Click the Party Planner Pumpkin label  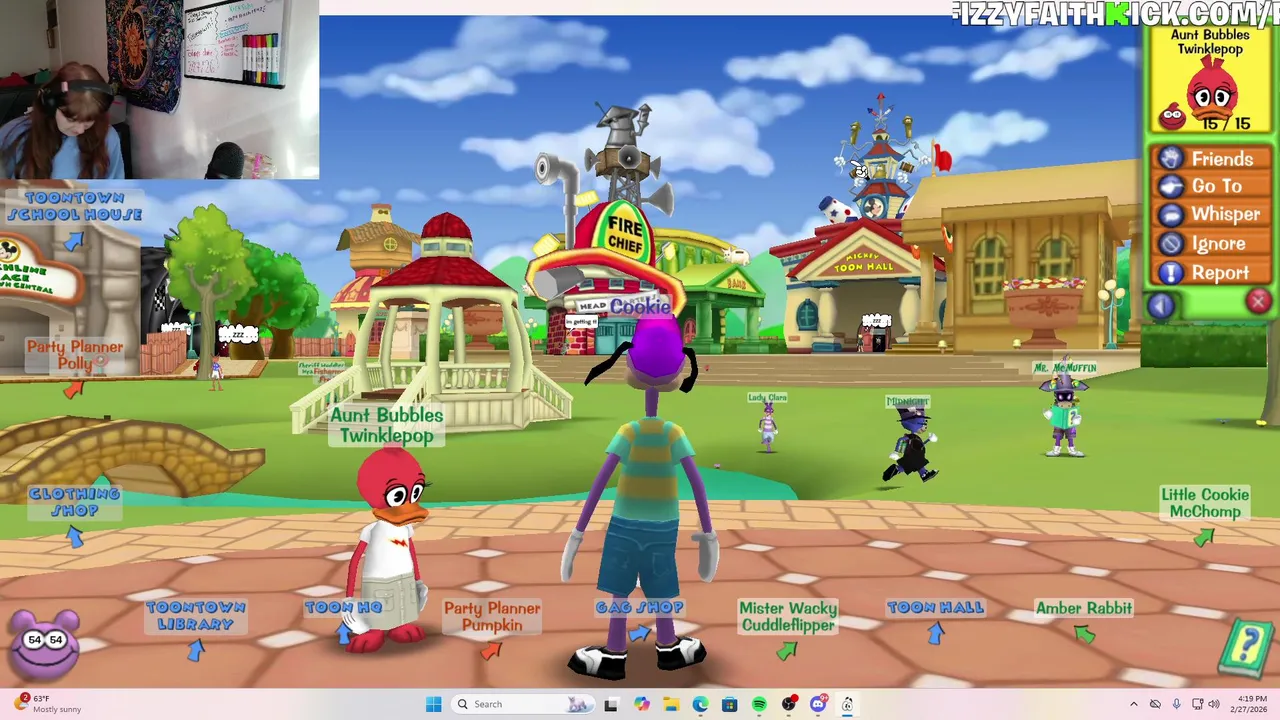tap(491, 616)
